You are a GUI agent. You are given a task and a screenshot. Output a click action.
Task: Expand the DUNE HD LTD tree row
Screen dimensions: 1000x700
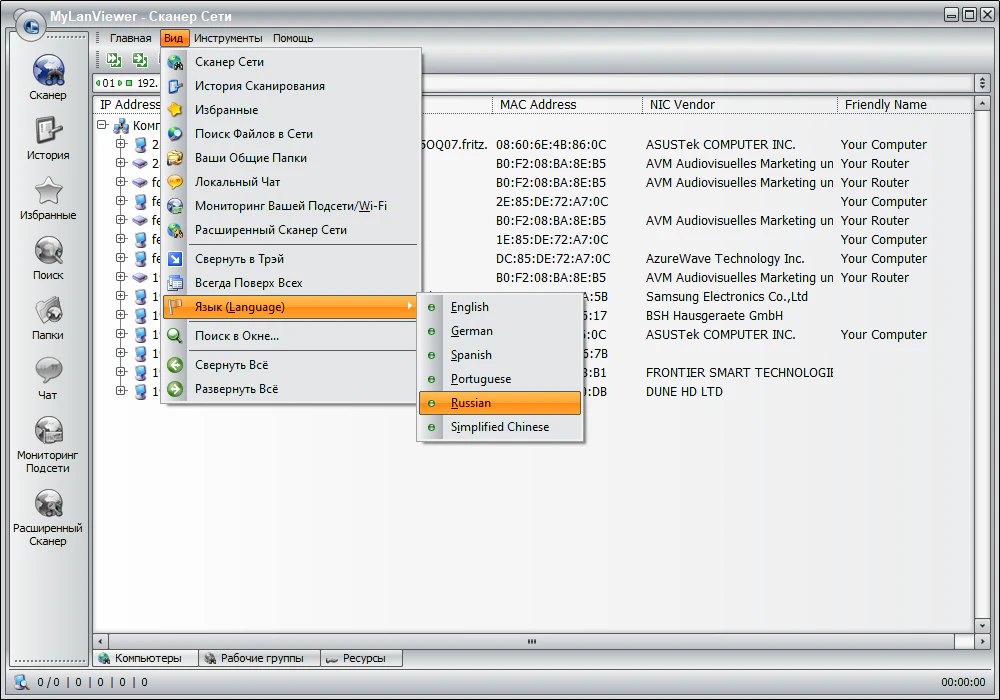pyautogui.click(x=121, y=392)
